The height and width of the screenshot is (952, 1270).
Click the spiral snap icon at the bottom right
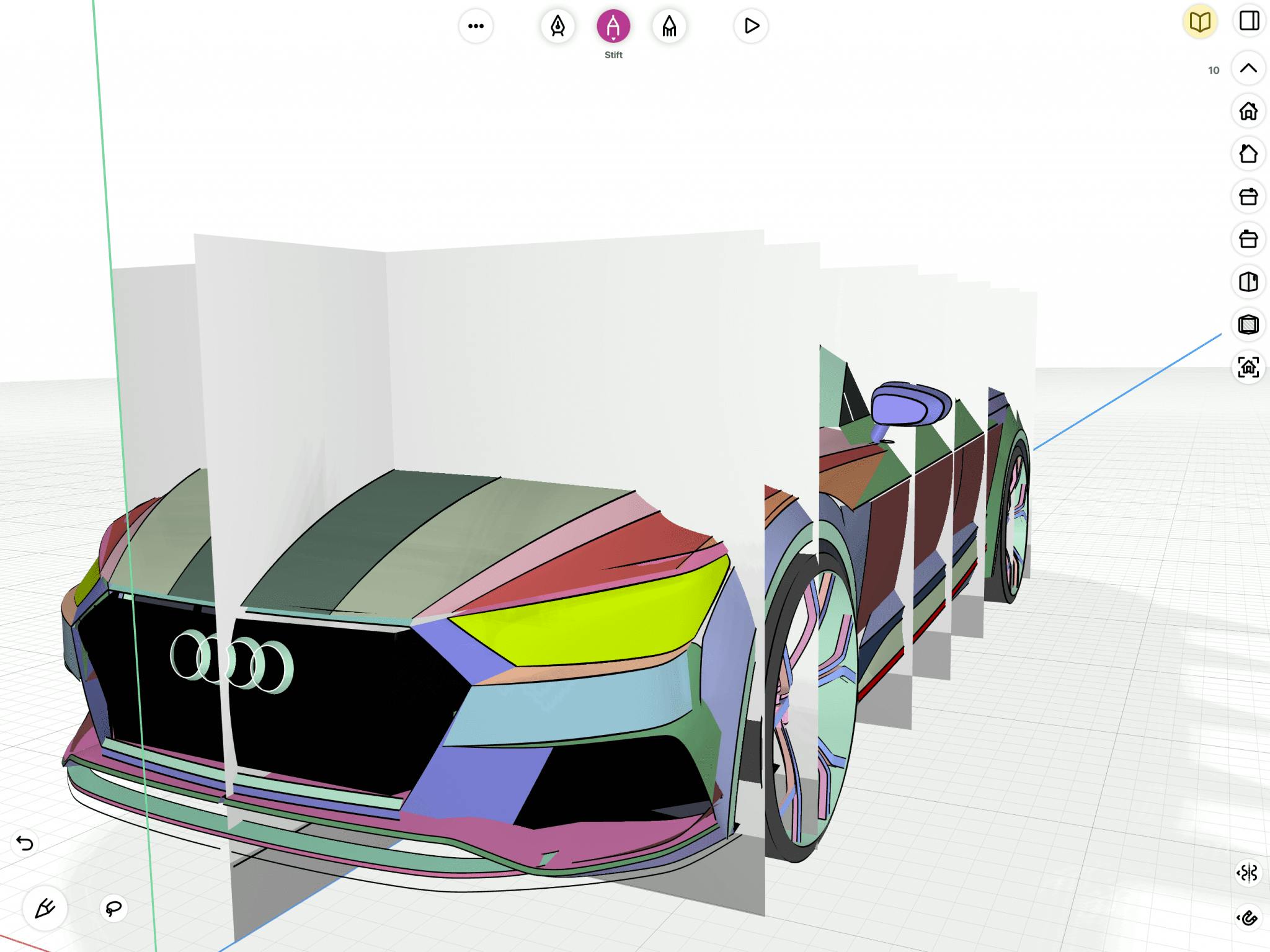click(x=1248, y=918)
